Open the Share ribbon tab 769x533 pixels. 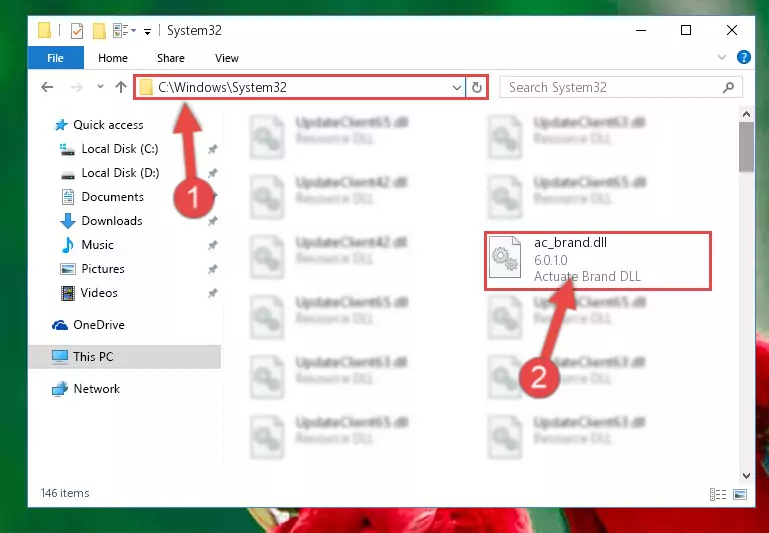pos(171,58)
